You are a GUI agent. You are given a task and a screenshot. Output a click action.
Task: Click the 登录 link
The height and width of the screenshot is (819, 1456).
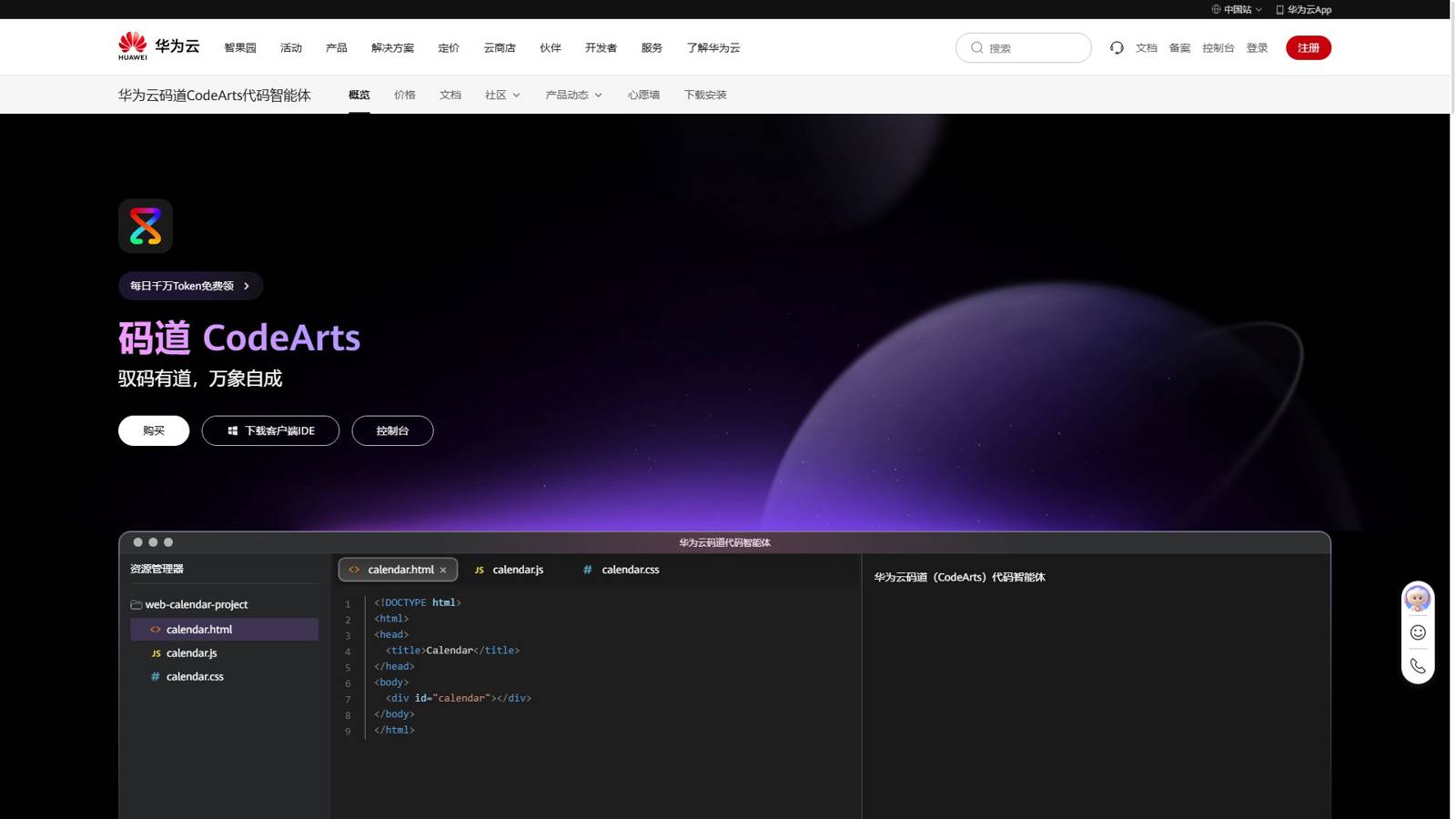point(1257,47)
